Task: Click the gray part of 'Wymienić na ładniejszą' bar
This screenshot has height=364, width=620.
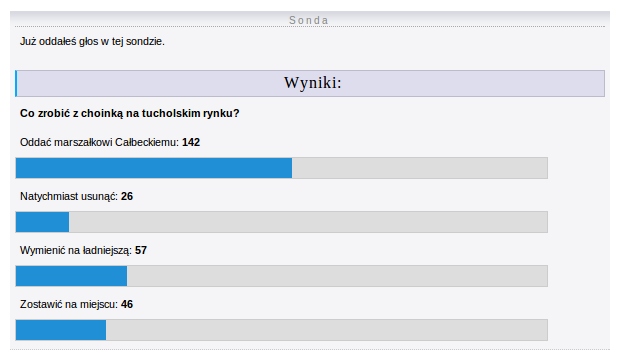Action: tap(337, 276)
